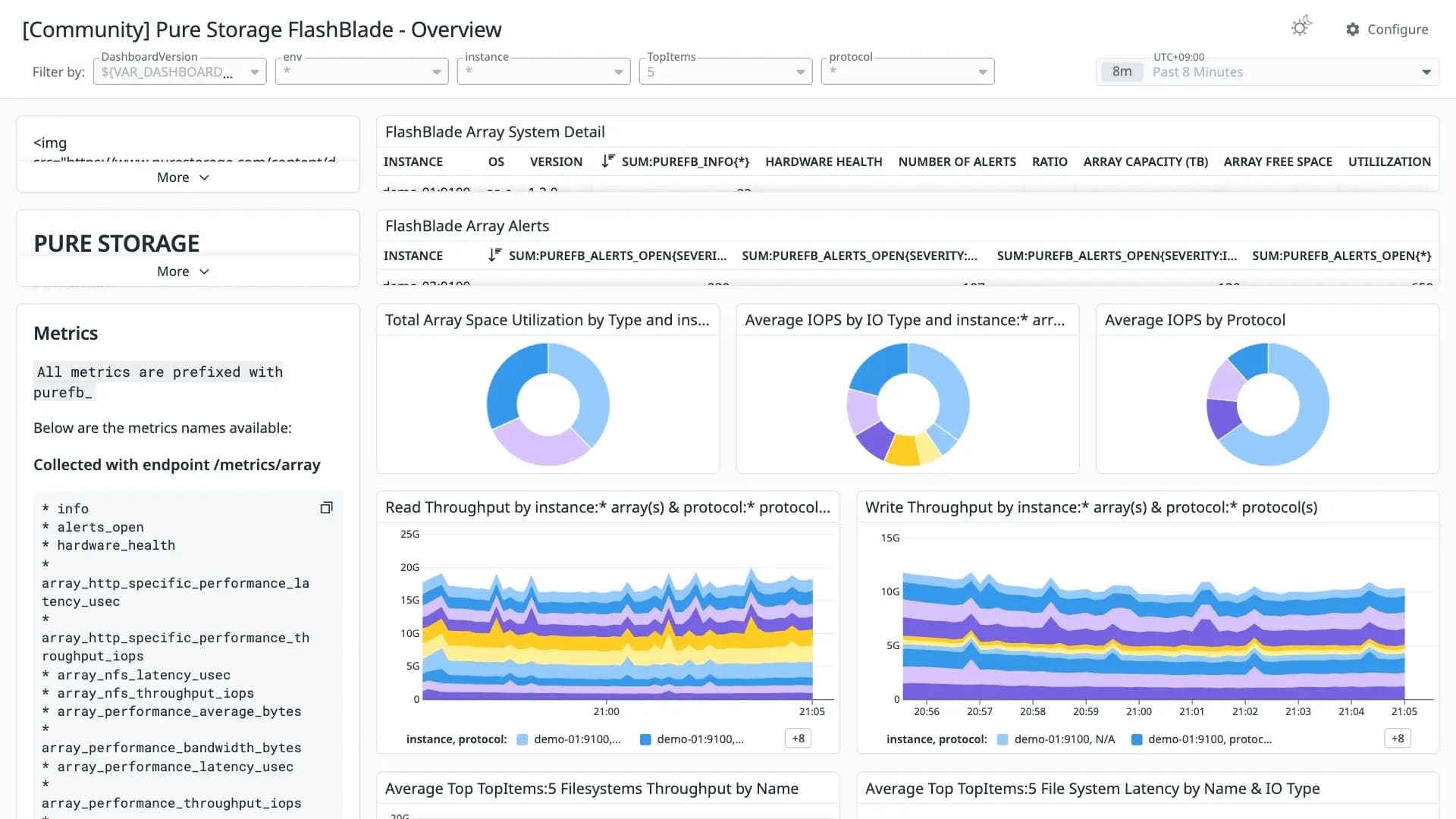
Task: Show +8 more legend items in Read Throughput
Action: (x=799, y=739)
